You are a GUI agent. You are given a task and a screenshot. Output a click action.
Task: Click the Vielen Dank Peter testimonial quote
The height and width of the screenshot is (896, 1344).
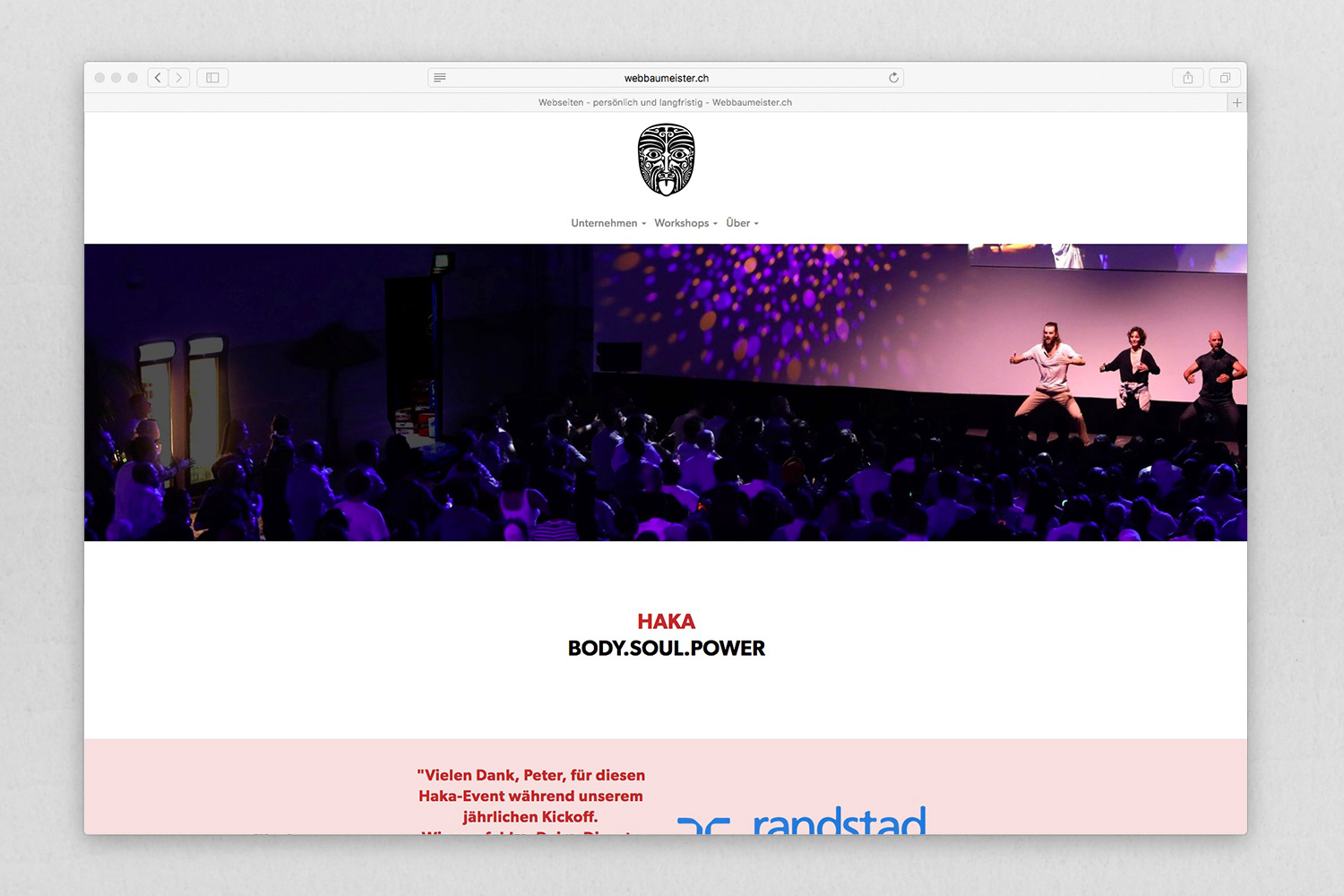click(530, 796)
